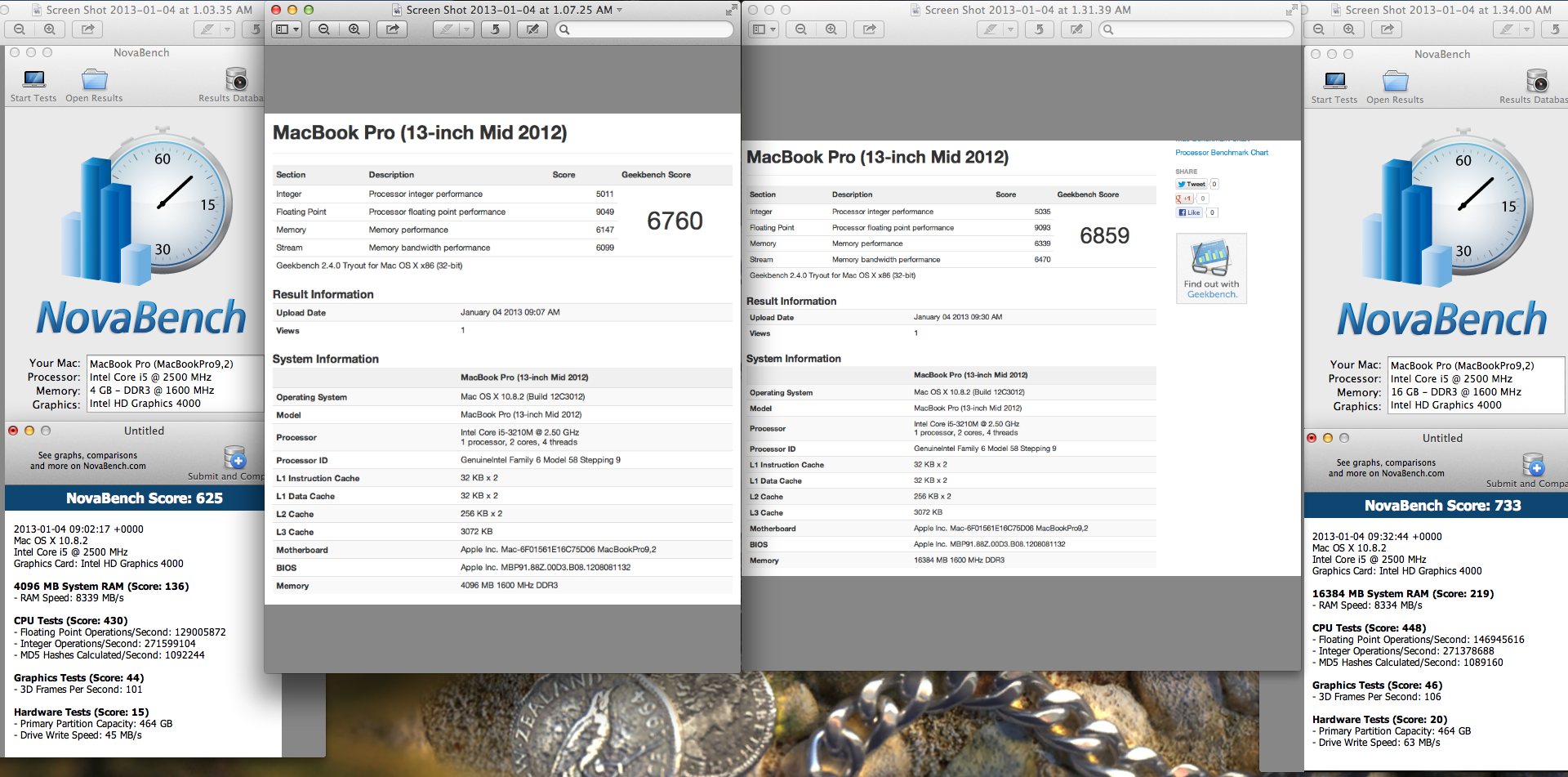Image resolution: width=1568 pixels, height=777 pixels.
Task: Zoom out in the 1.31.39 AM Preview window
Action: coord(801,29)
